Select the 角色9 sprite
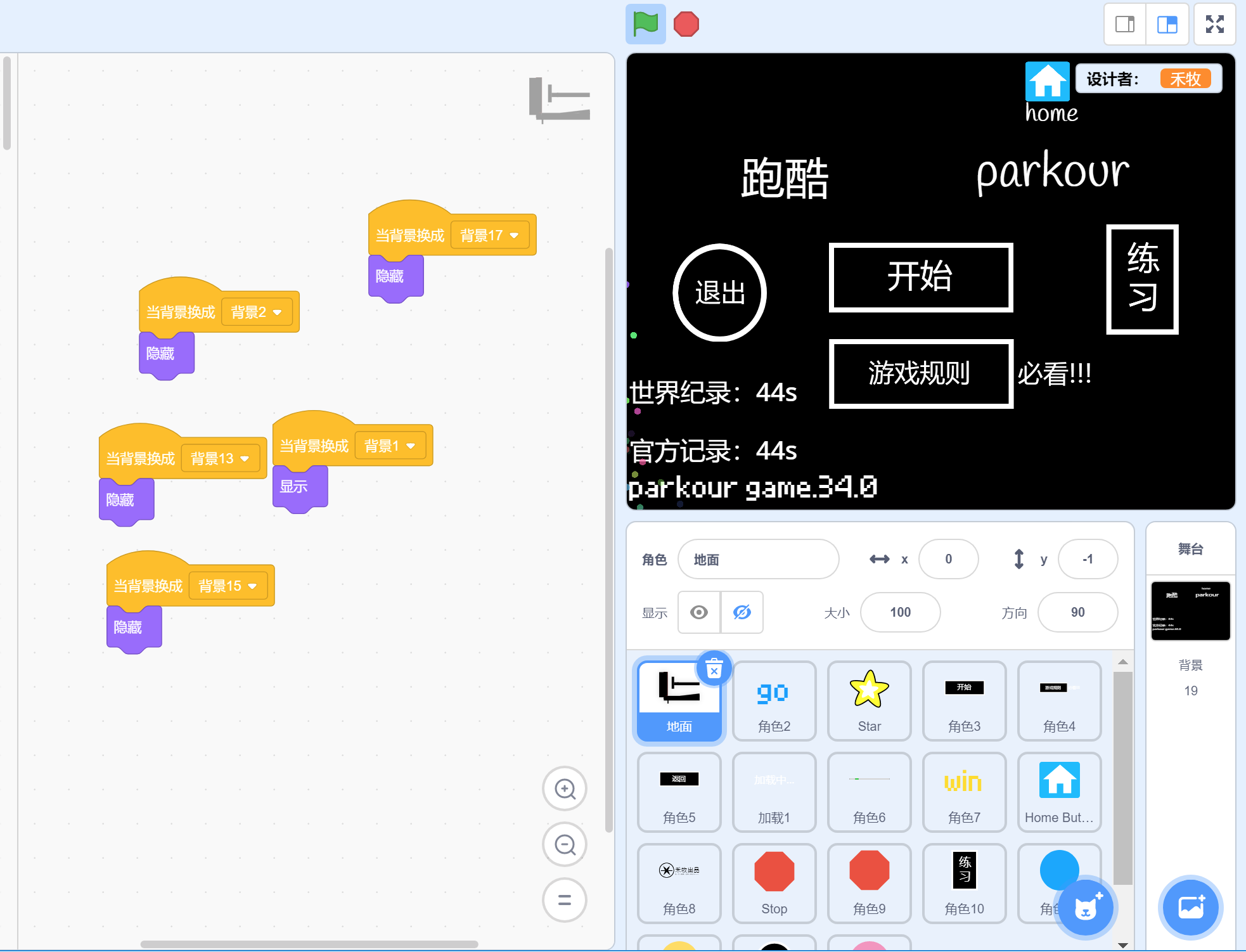The image size is (1246, 952). tap(869, 884)
